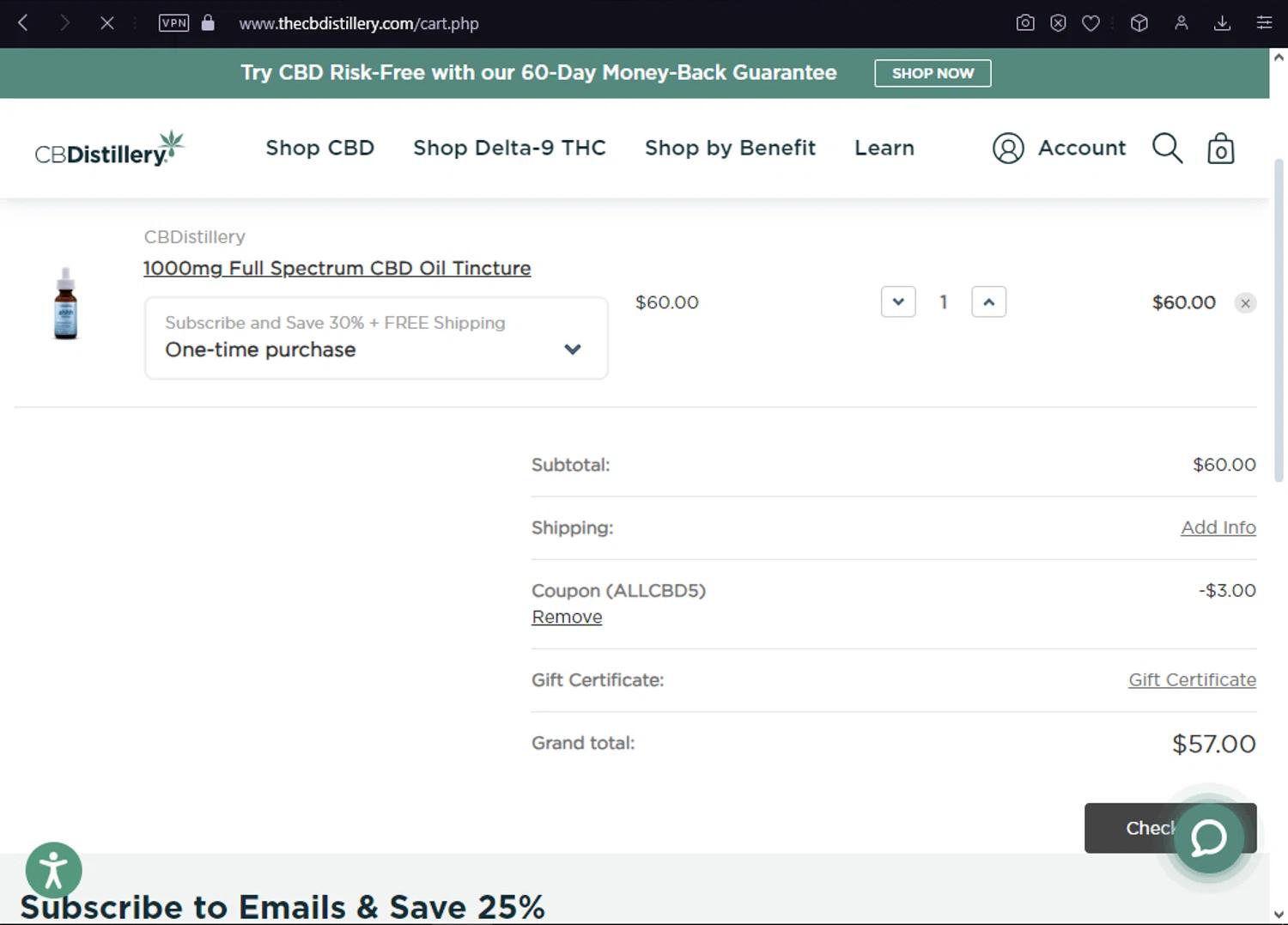Click the Coupon (ALLCBD5) label
Screen dimensions: 1288x925
[x=618, y=591]
